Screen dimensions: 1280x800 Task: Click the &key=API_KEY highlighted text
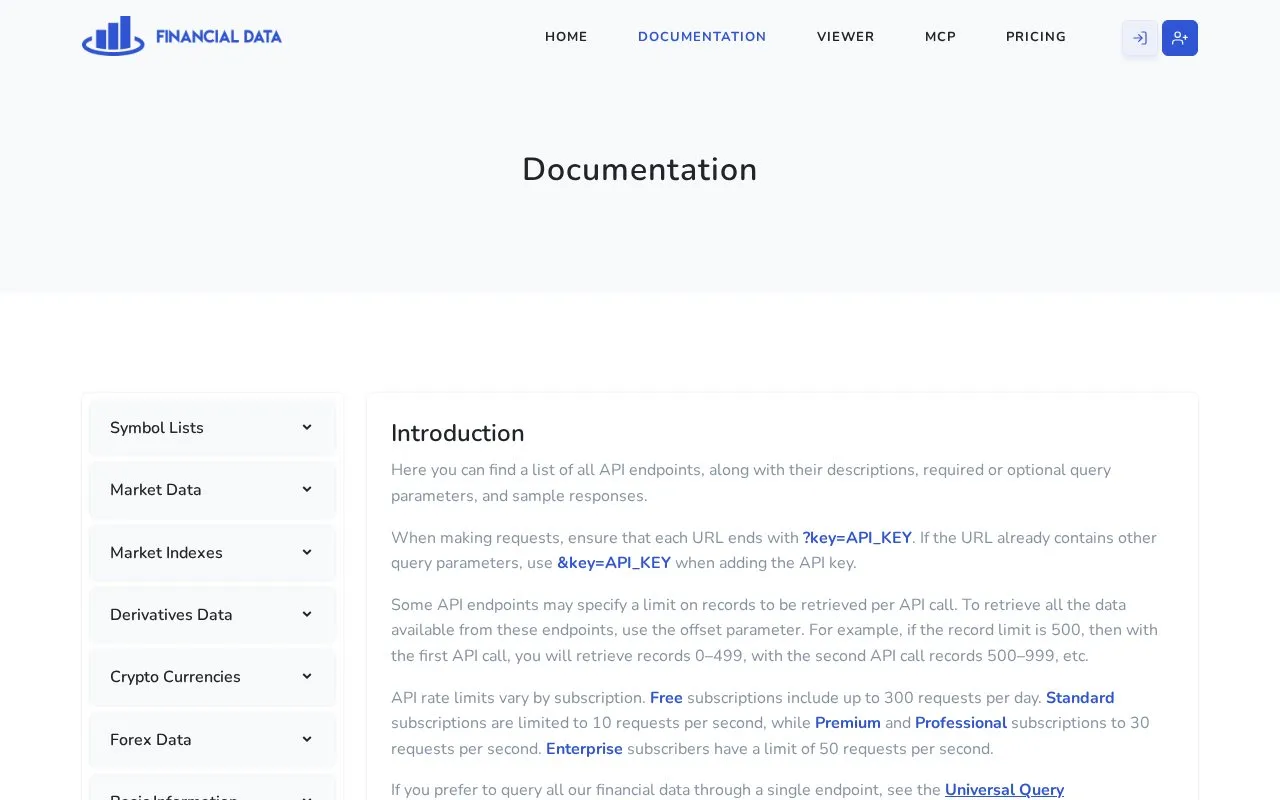pyautogui.click(x=614, y=563)
